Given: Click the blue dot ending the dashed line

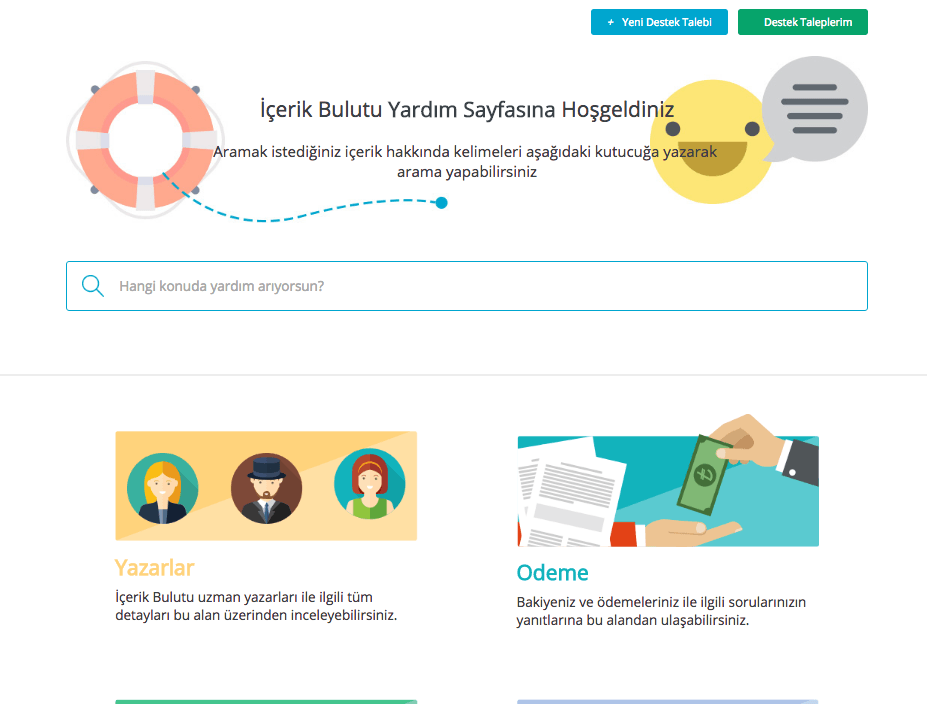Looking at the screenshot, I should coord(441,203).
